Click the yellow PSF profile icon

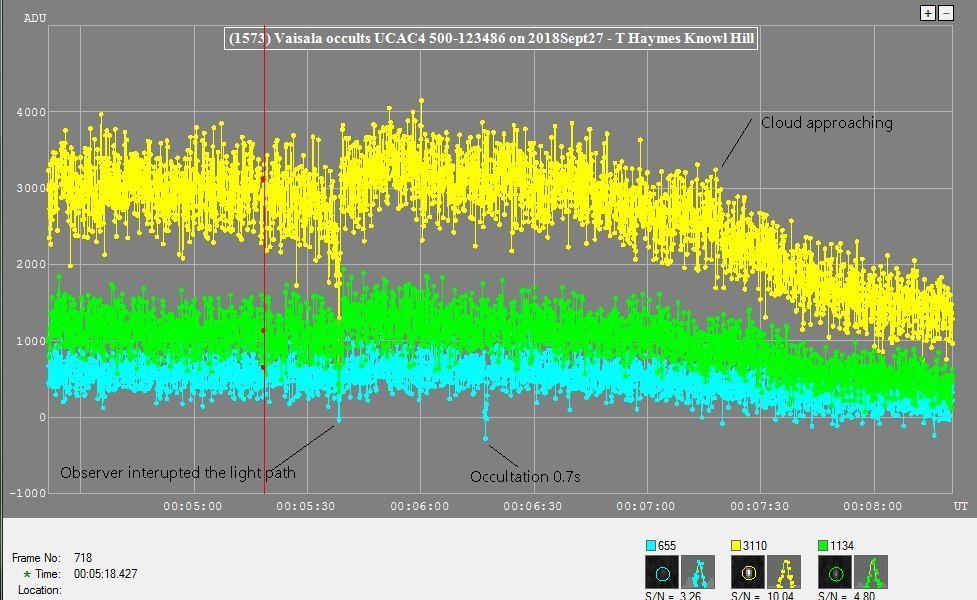[x=784, y=573]
